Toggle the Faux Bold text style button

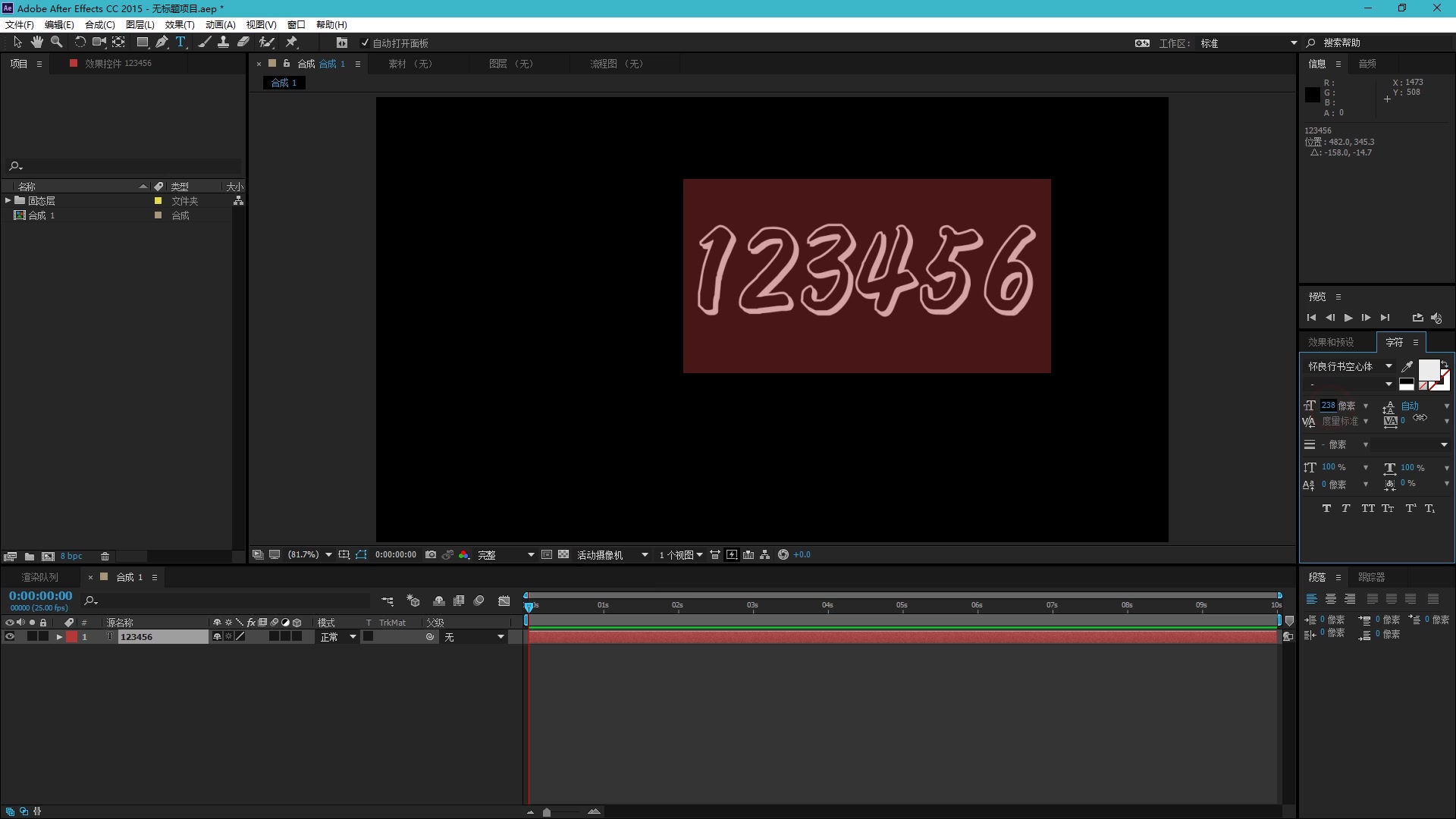tap(1326, 509)
